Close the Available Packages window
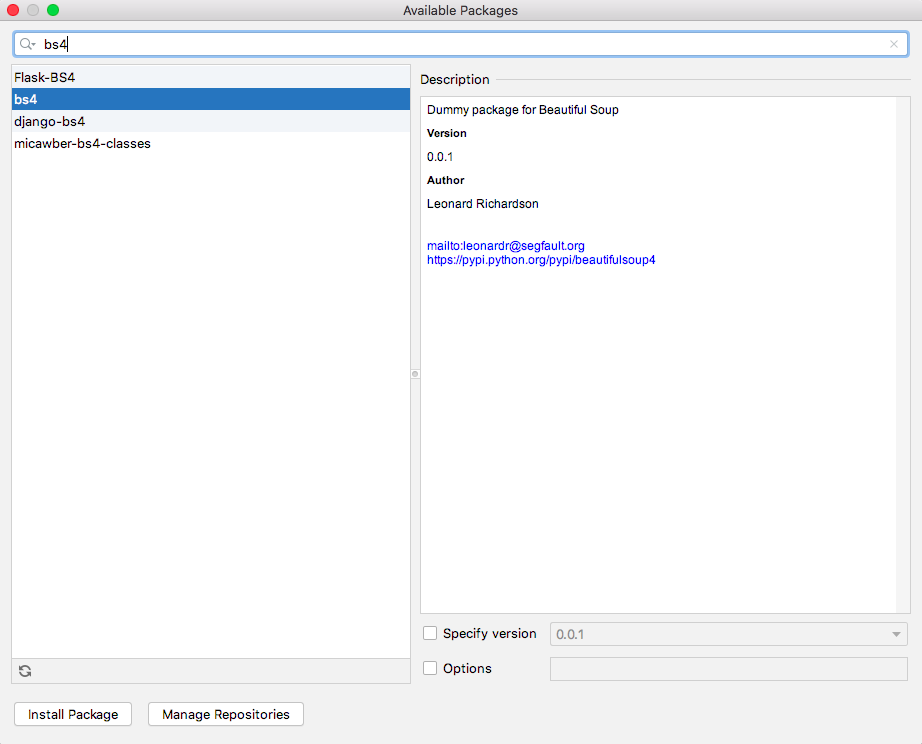 coord(13,10)
